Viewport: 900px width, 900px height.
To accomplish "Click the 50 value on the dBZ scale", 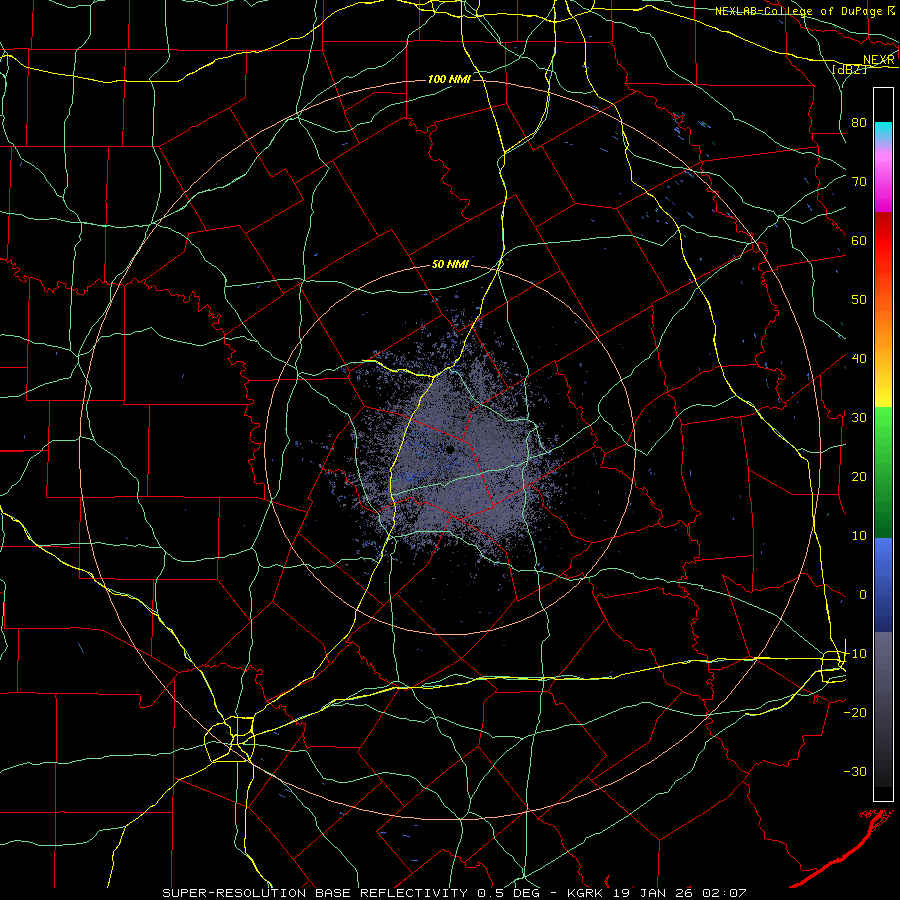I will click(x=859, y=300).
